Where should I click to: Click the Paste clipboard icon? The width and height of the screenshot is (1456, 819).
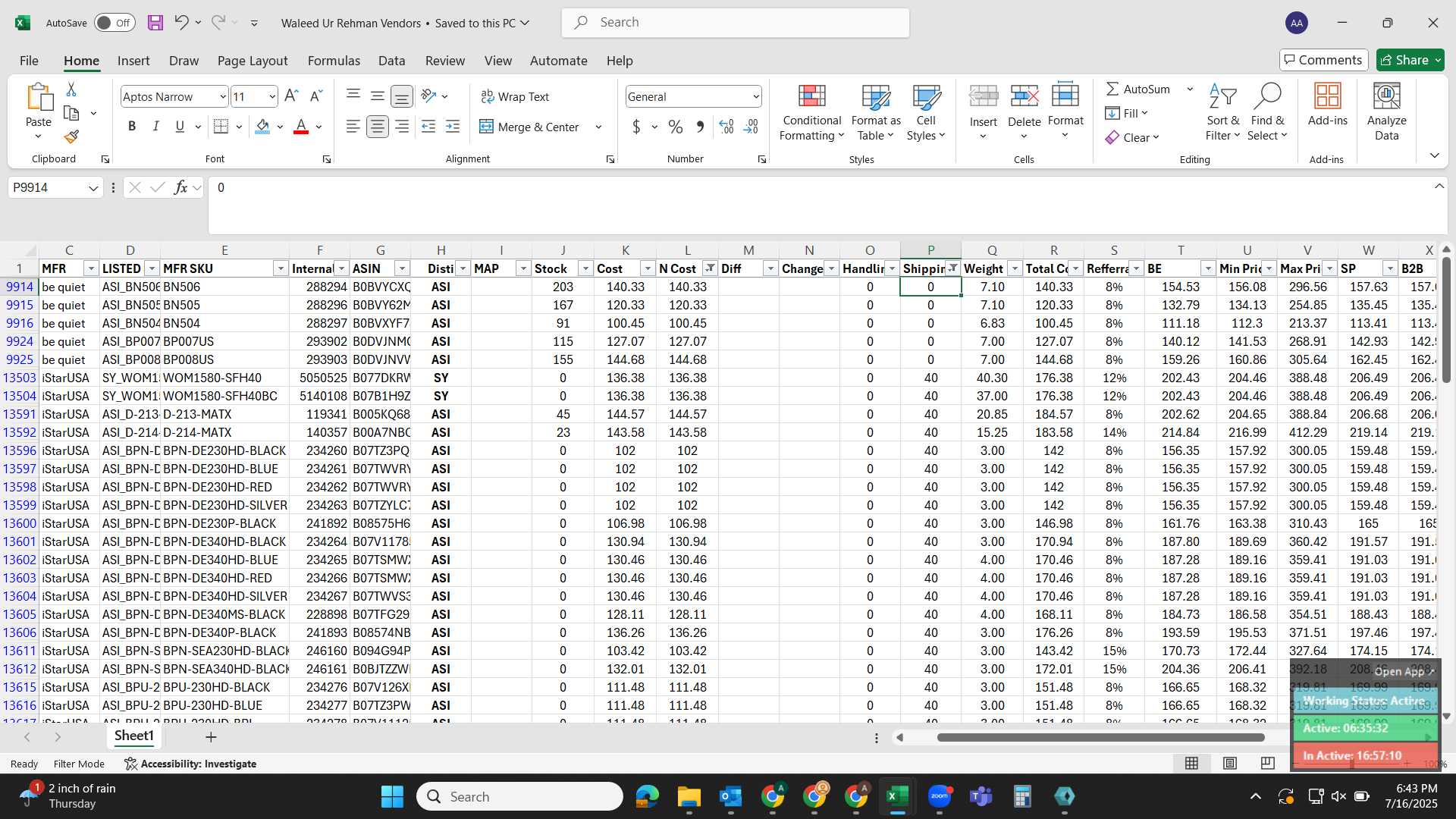pos(39,98)
